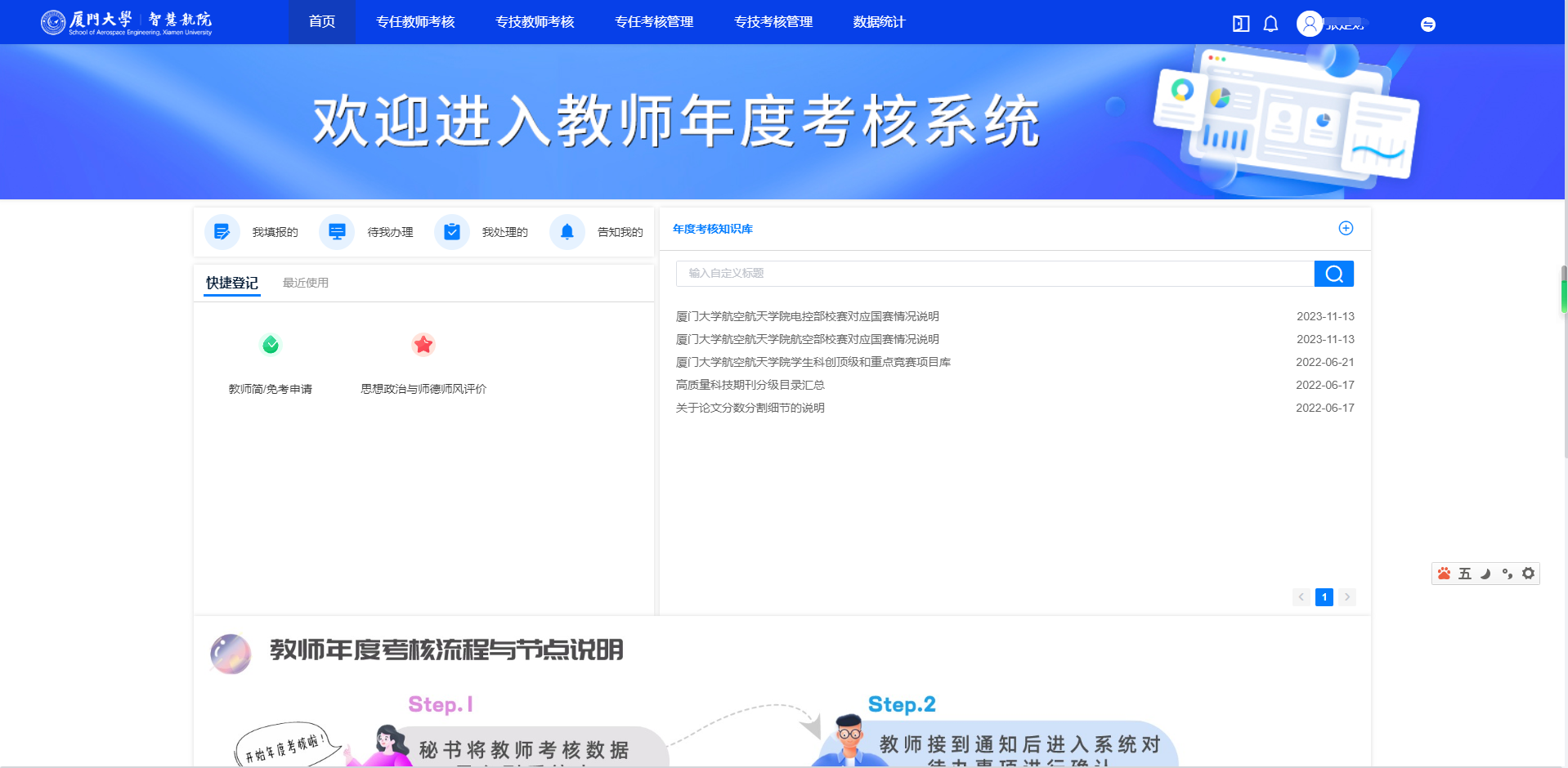Open 关于论文分数分割细节的说明 link
This screenshot has width=1568, height=768.
750,408
